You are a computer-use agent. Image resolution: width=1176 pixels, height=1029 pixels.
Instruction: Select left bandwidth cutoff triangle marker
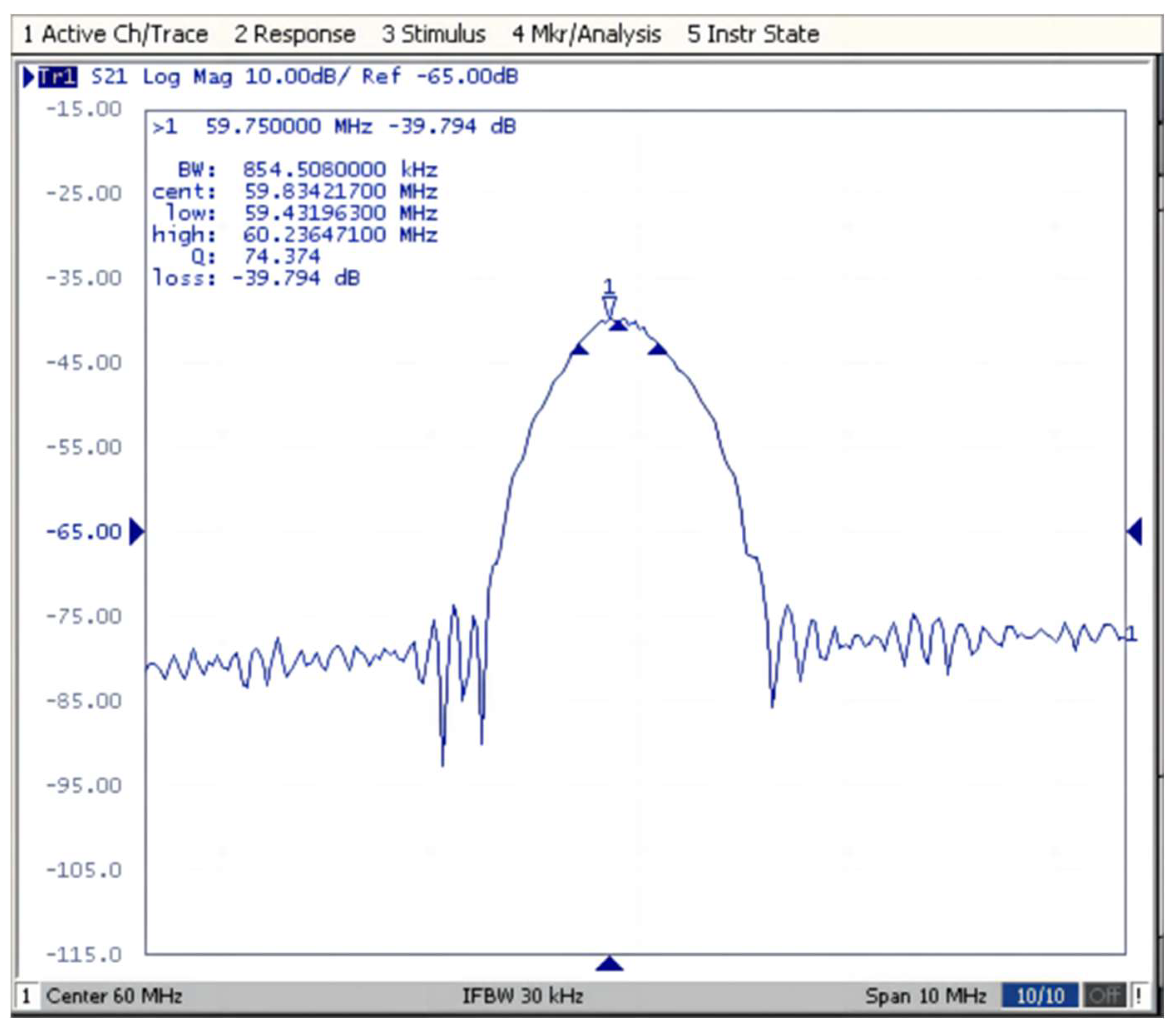pyautogui.click(x=579, y=349)
